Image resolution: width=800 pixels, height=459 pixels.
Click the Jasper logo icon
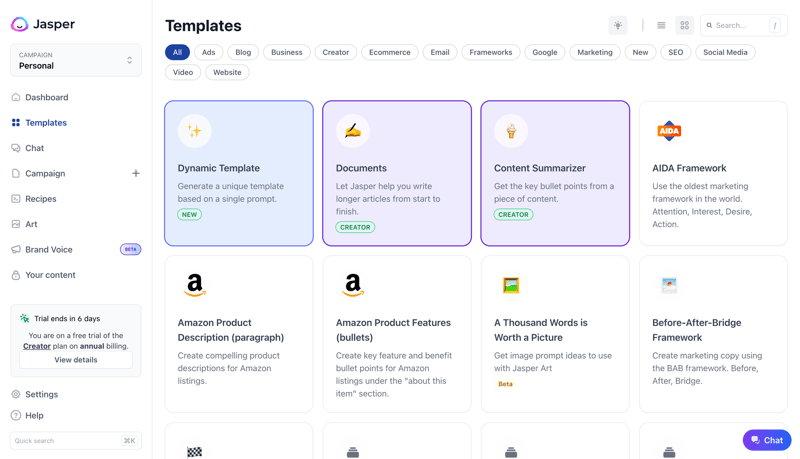tap(19, 24)
